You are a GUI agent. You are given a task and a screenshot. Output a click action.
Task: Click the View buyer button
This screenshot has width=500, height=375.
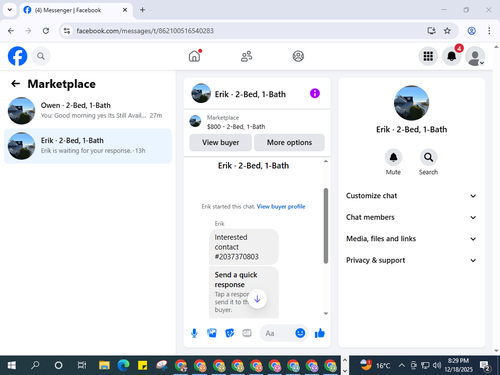[x=220, y=142]
